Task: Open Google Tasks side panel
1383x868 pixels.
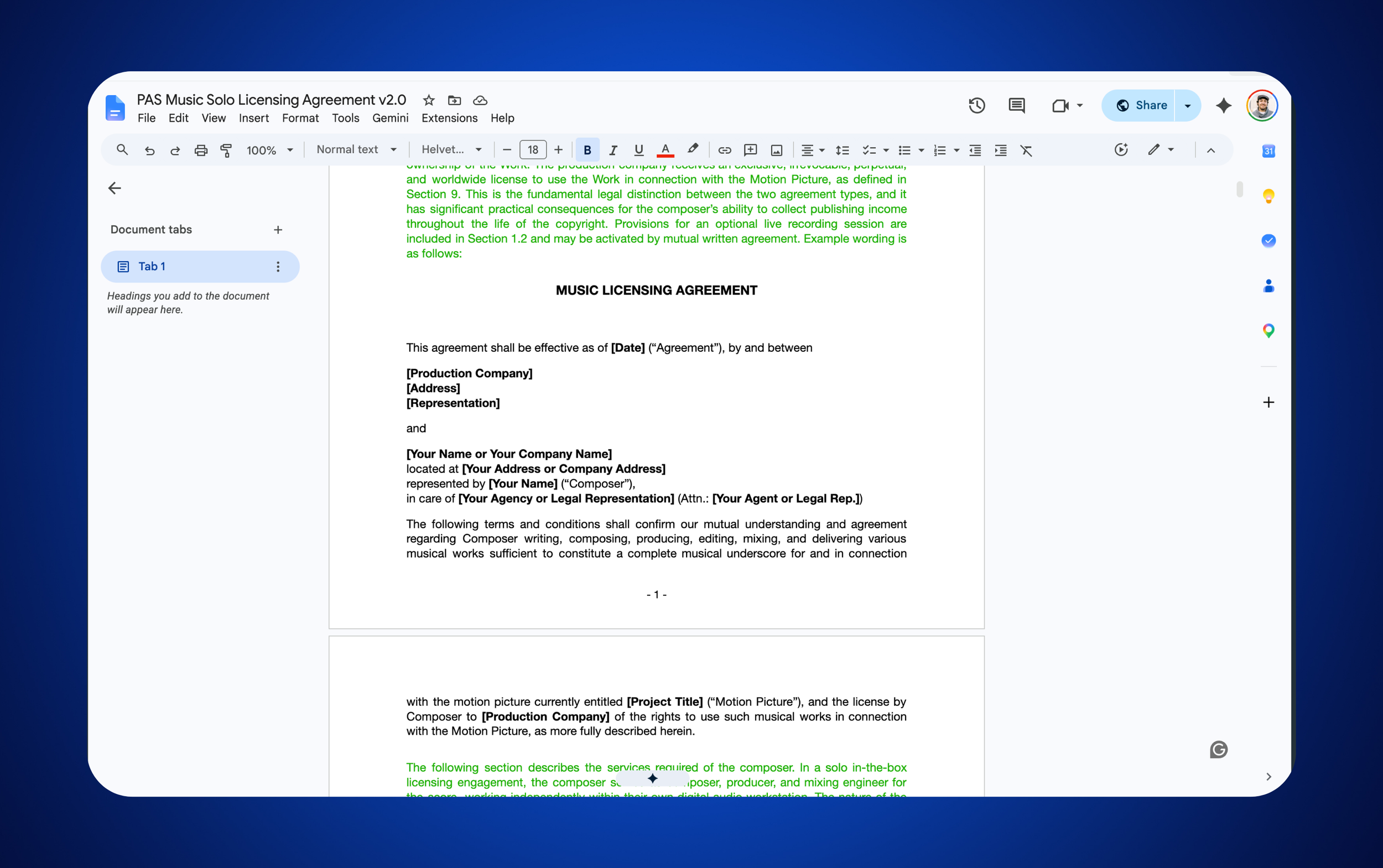Action: (x=1268, y=241)
